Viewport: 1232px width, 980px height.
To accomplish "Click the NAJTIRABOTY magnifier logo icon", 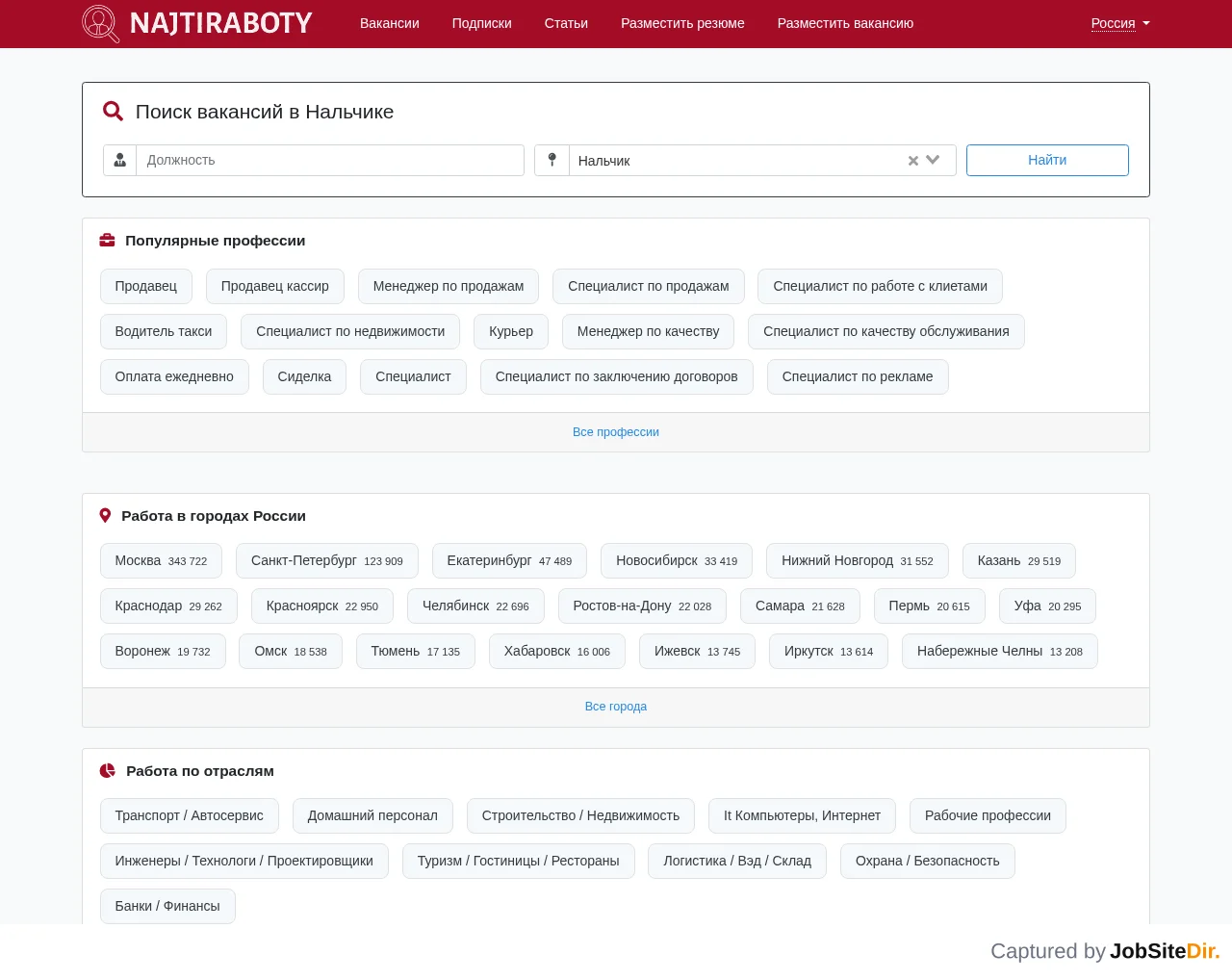I will pyautogui.click(x=101, y=23).
